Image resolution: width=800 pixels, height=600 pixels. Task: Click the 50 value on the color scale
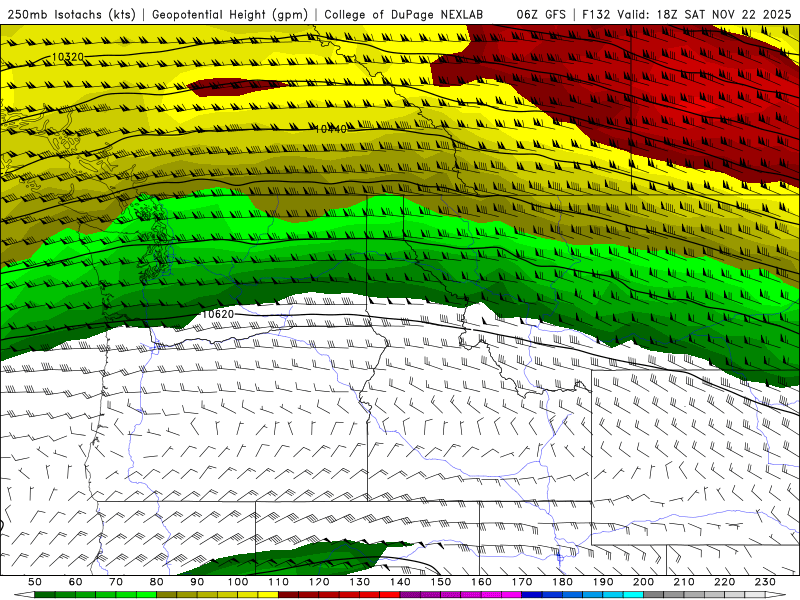(35, 582)
